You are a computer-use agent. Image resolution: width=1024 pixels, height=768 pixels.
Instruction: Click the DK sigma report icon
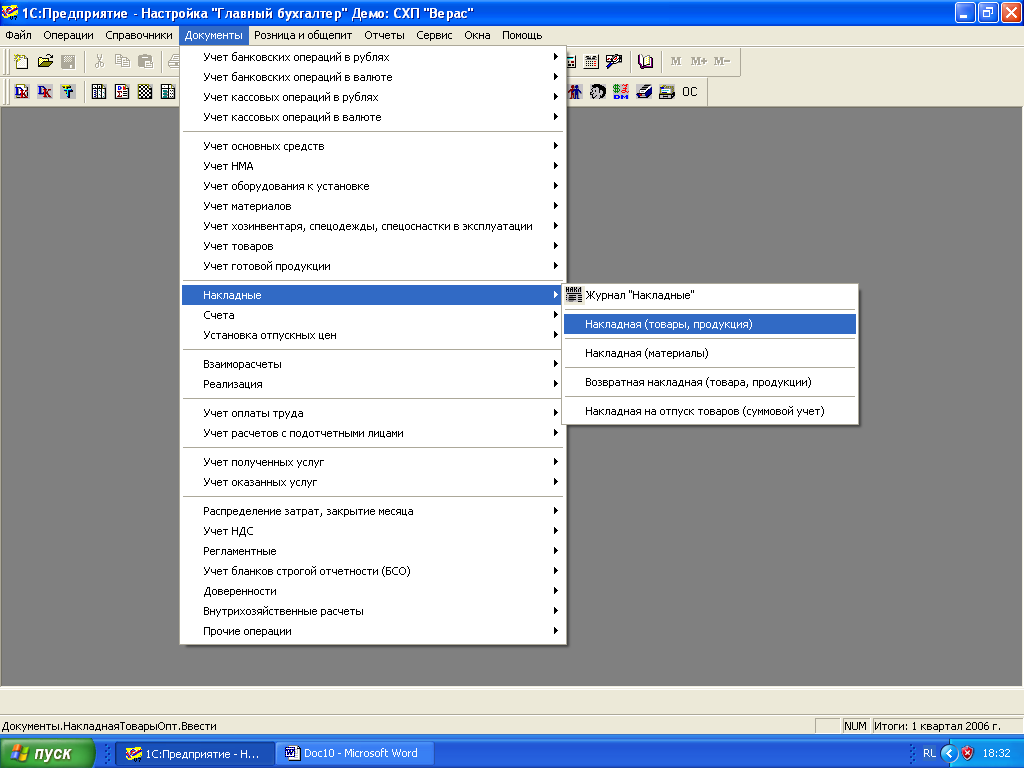(x=122, y=91)
